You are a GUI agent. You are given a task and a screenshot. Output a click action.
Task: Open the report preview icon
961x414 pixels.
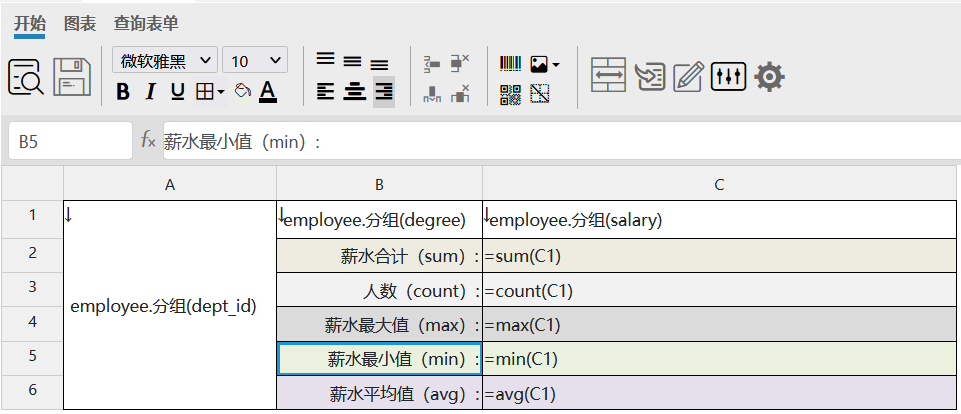coord(26,77)
